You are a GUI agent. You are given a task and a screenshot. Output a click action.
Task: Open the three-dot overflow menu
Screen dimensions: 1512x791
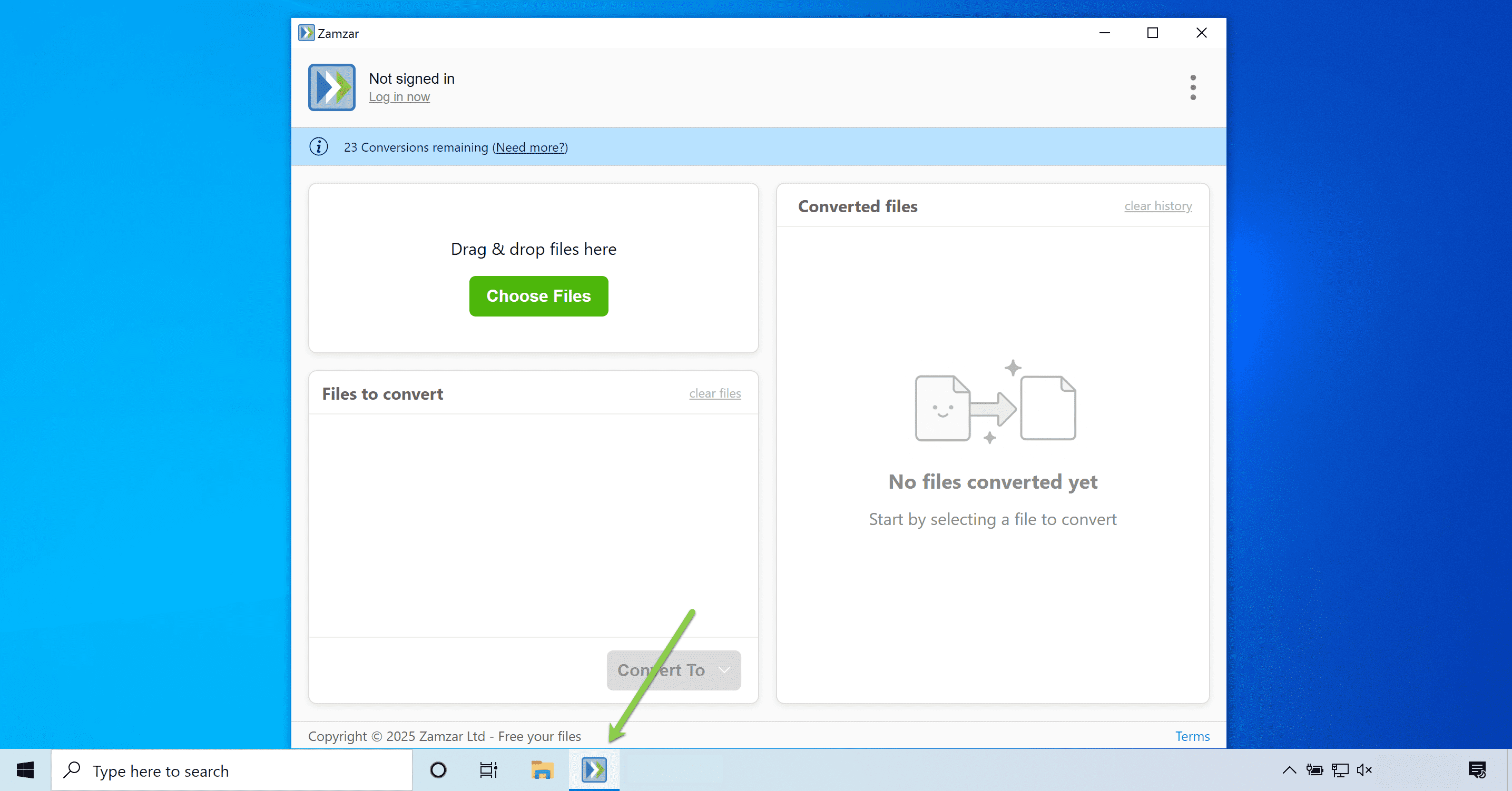point(1193,87)
